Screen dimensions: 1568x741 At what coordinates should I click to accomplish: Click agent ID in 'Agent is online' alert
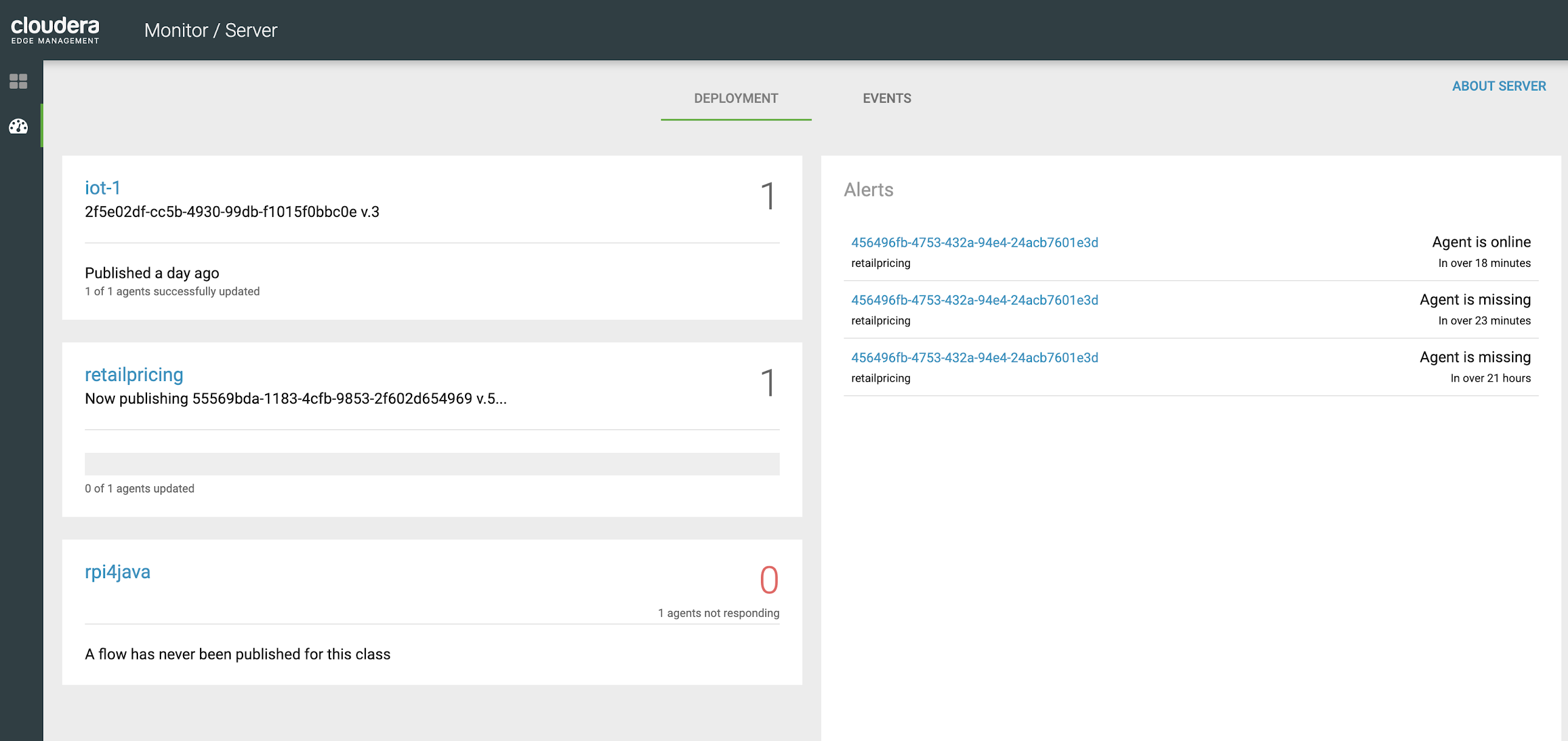974,243
